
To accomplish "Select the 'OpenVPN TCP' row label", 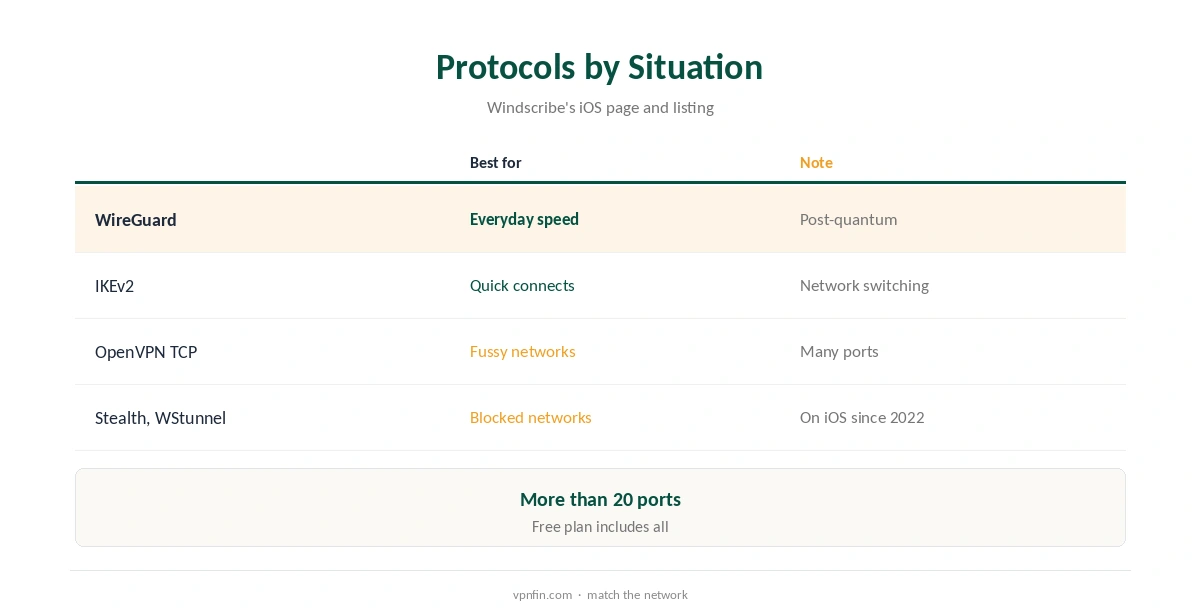I will pyautogui.click(x=146, y=352).
